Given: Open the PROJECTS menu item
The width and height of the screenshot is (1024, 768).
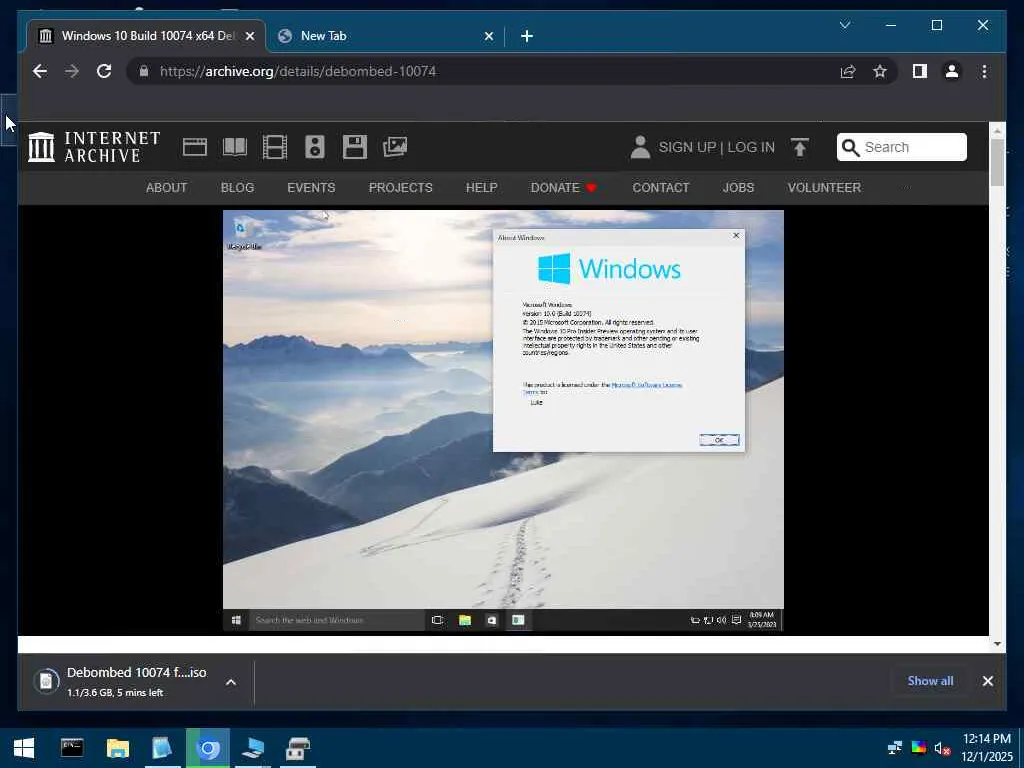Looking at the screenshot, I should [400, 187].
